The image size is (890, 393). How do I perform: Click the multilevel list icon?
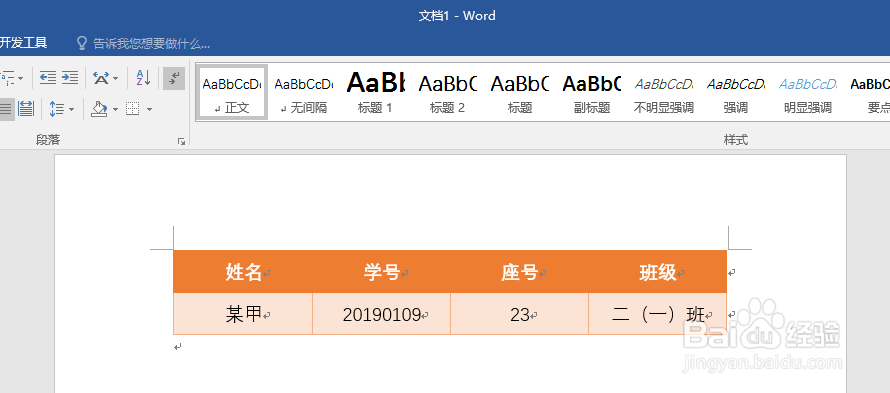tap(7, 78)
